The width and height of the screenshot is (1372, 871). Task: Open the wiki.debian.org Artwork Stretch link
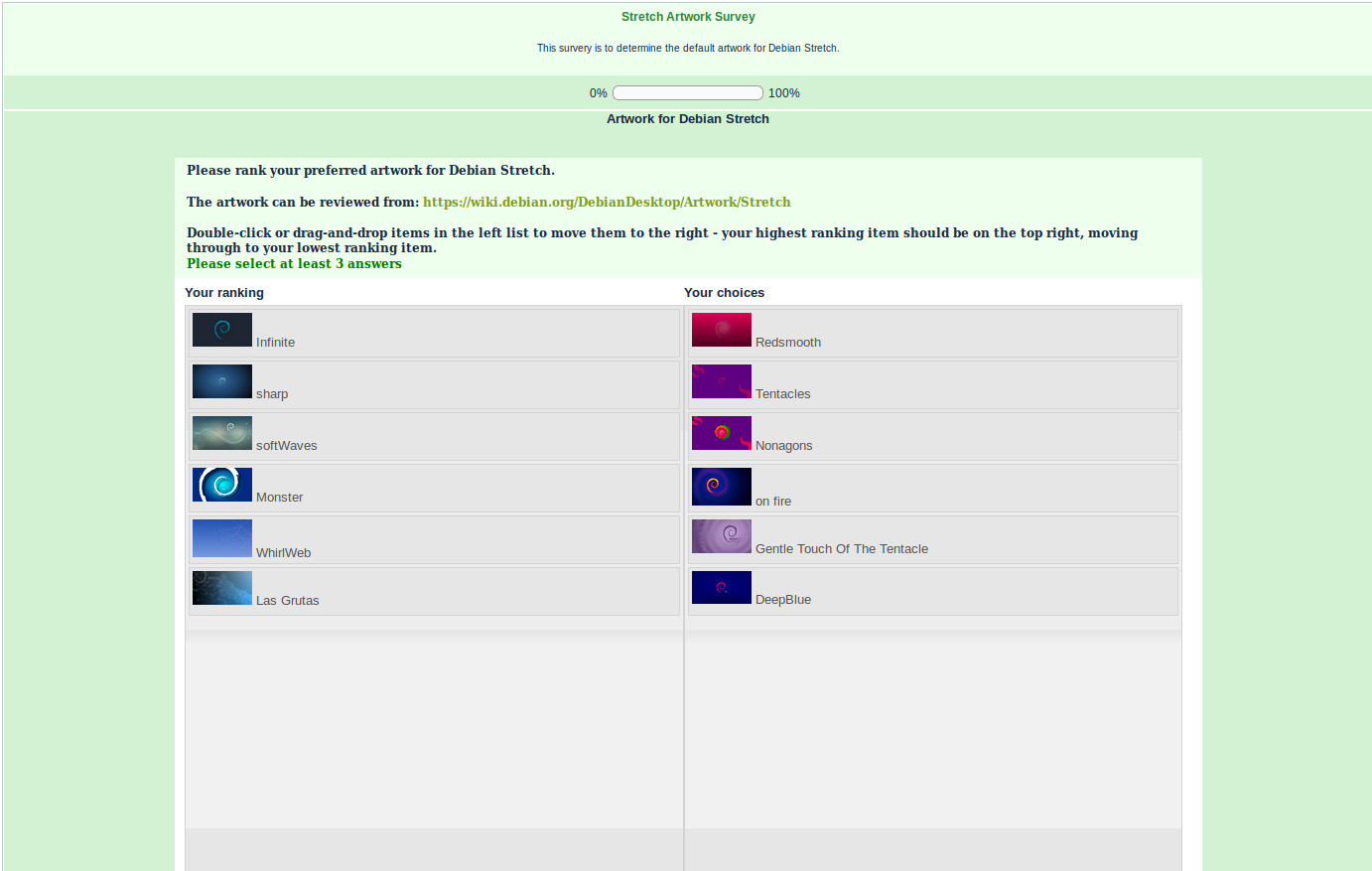coord(607,202)
